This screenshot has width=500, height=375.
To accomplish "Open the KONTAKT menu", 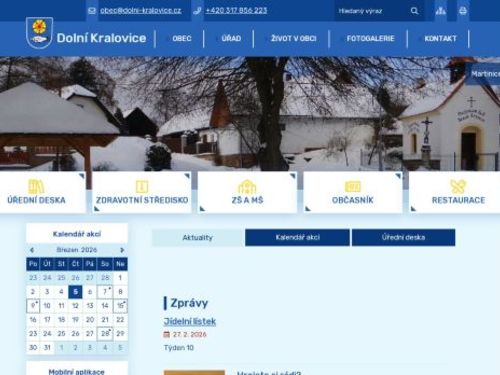I will 440,39.
